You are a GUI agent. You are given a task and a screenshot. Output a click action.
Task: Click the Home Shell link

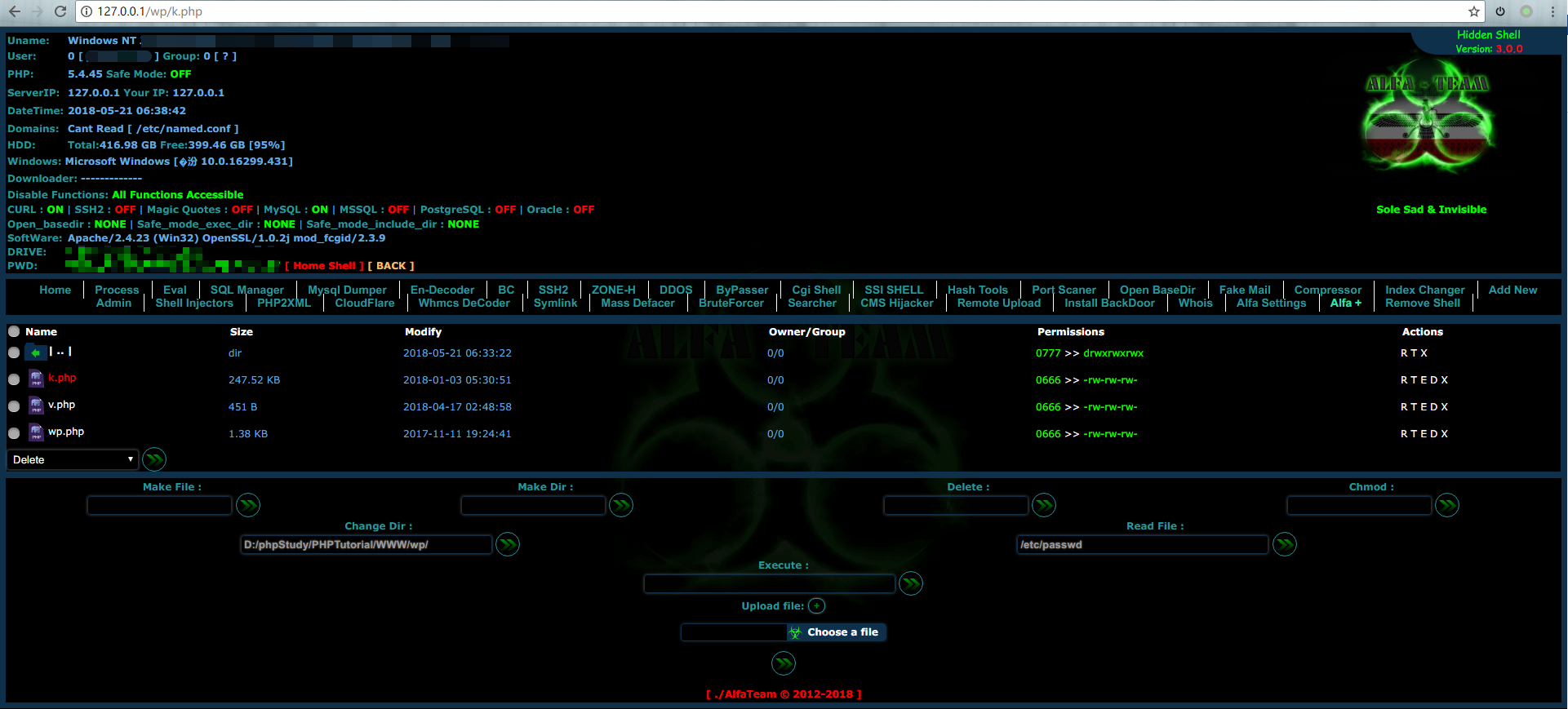tap(324, 266)
